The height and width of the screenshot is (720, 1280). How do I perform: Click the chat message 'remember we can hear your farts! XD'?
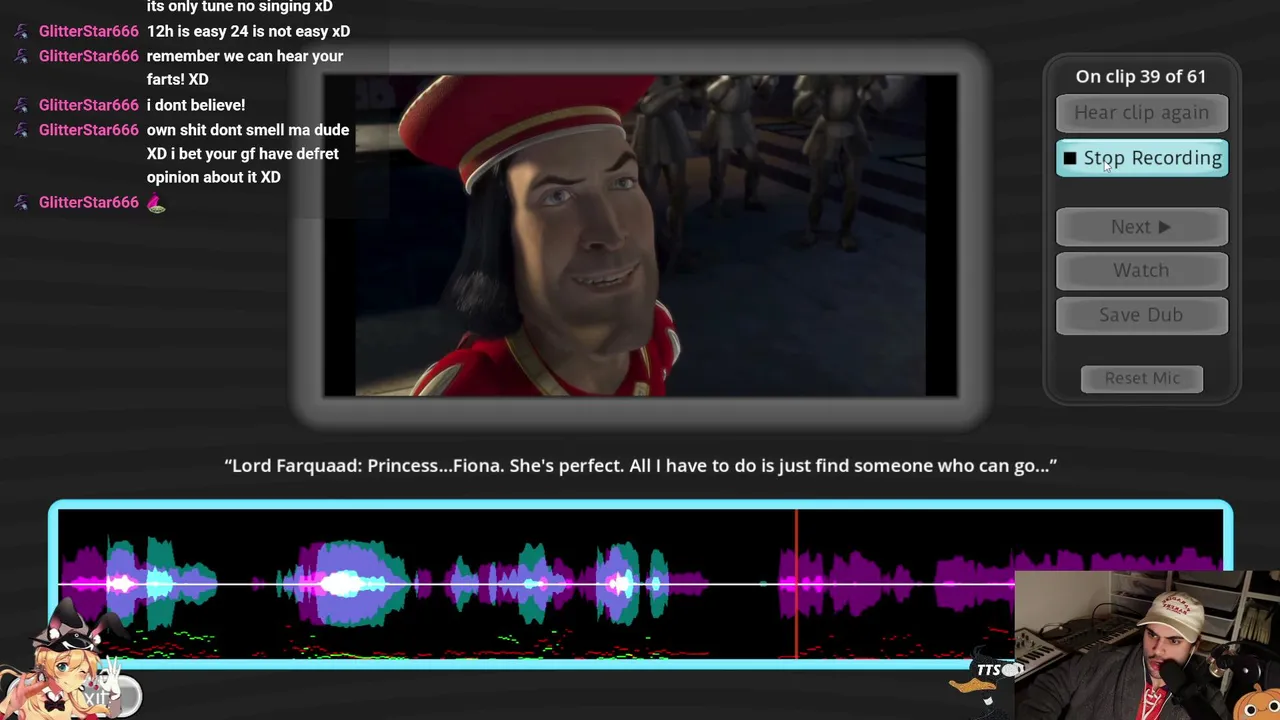245,67
